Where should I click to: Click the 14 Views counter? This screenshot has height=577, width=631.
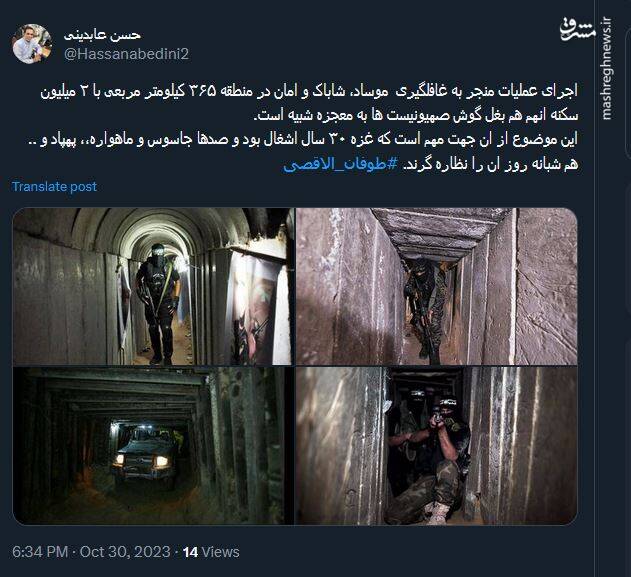click(211, 552)
